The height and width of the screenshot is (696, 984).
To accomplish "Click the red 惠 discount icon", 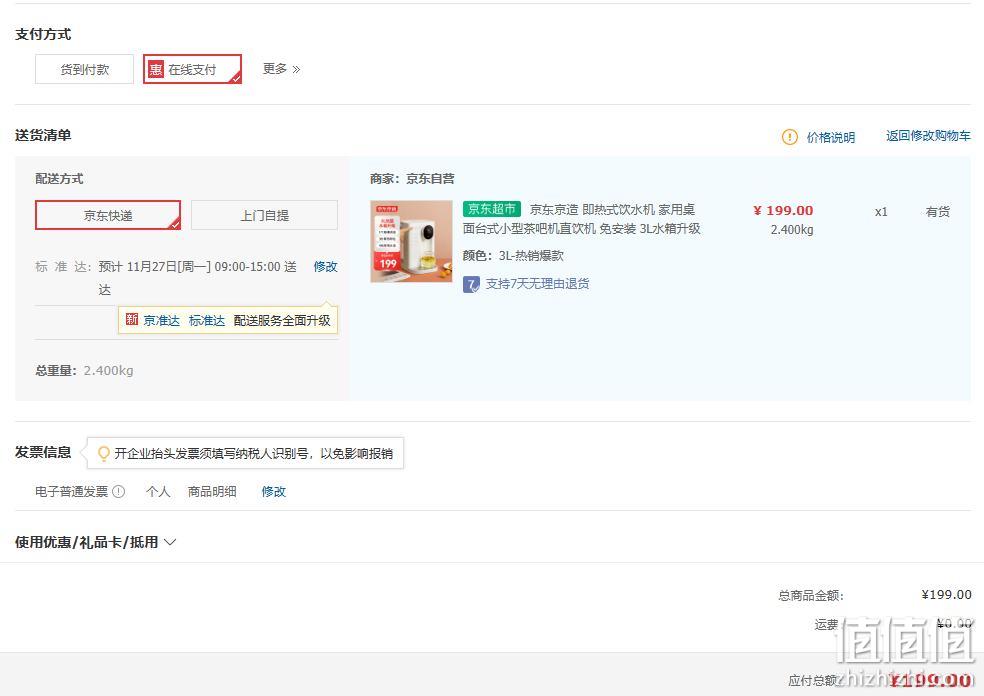I will (x=156, y=69).
